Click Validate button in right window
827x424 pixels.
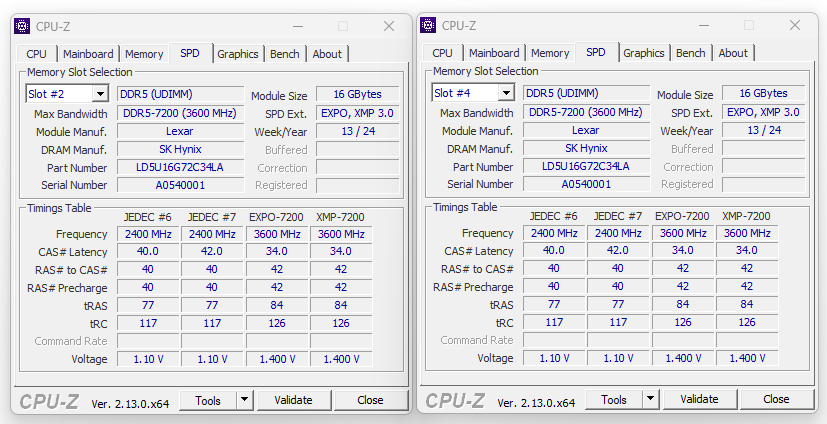point(699,399)
